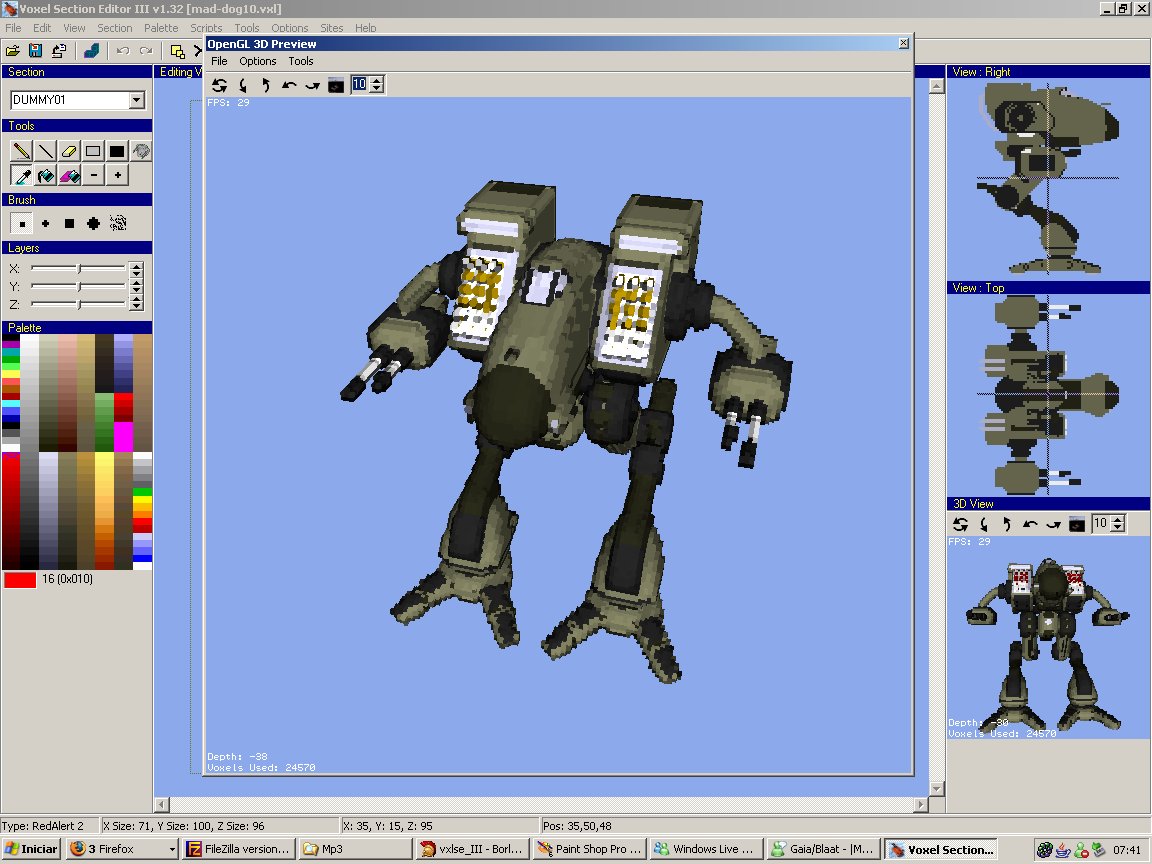Click the blue 3D voxel blocks toolbar icon

(92, 51)
